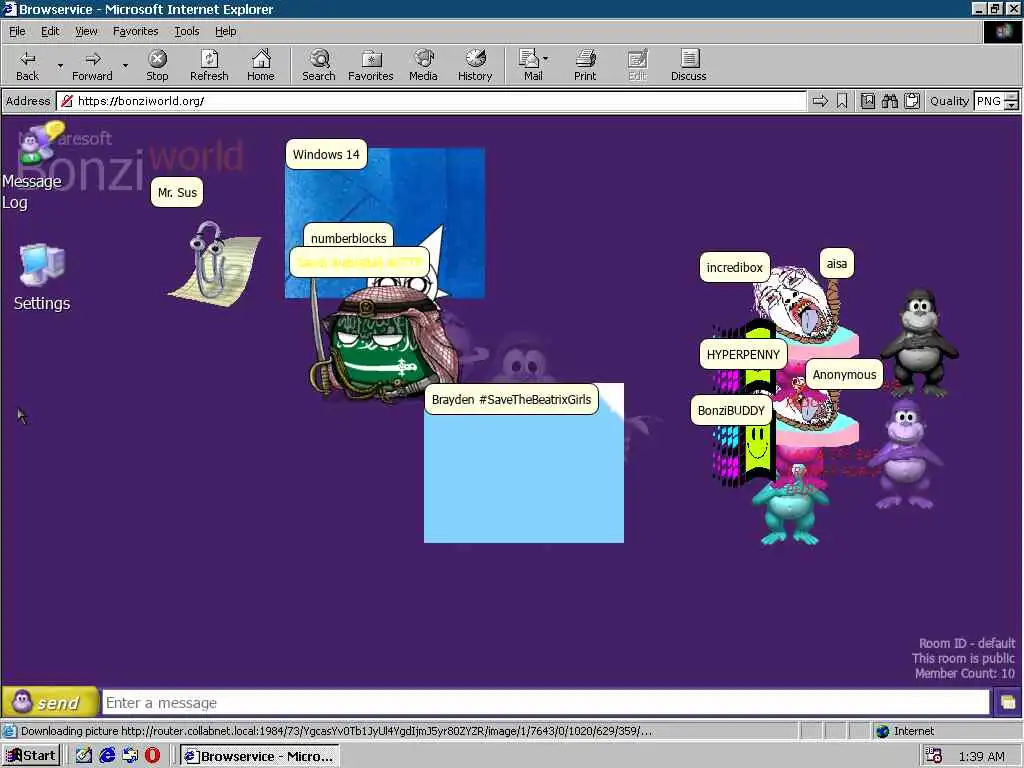Open the File menu

(x=17, y=31)
